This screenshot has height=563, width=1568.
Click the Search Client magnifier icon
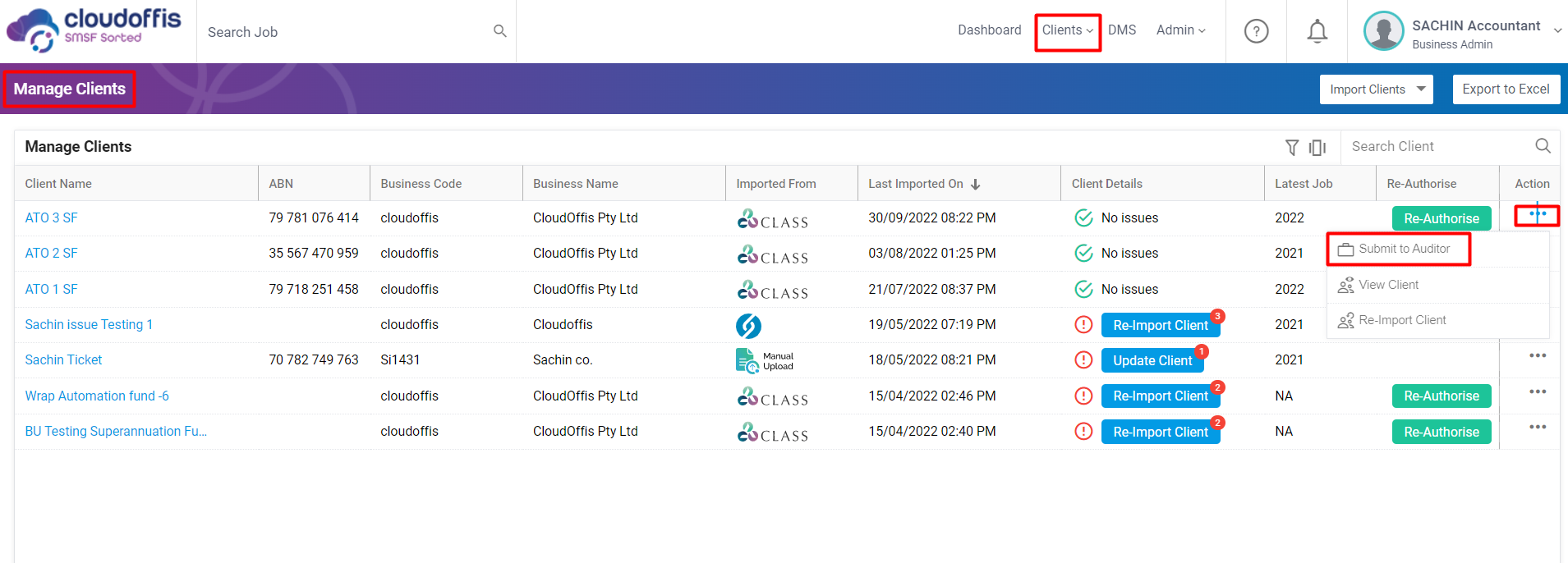pos(1543,146)
